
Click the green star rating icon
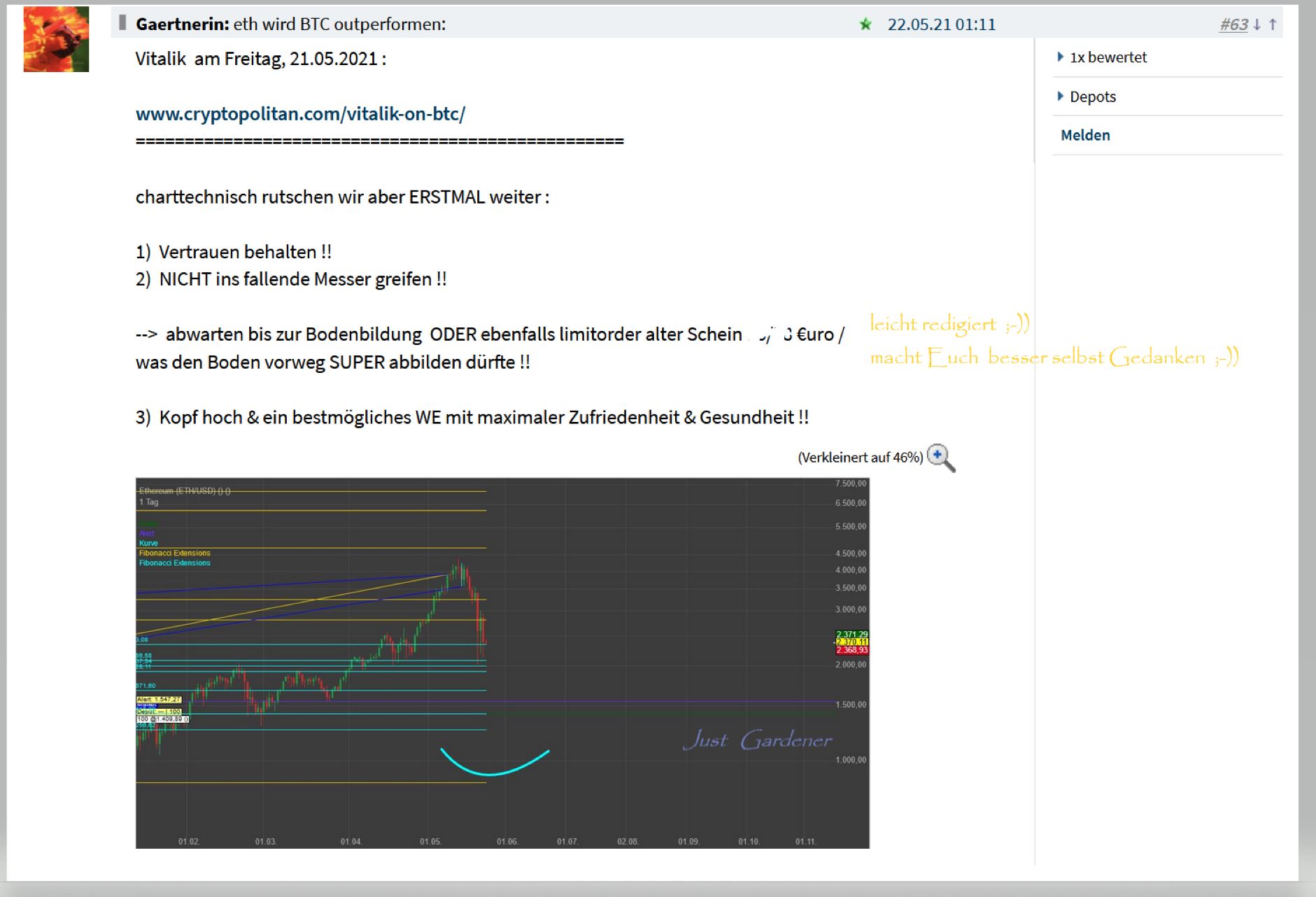click(865, 24)
